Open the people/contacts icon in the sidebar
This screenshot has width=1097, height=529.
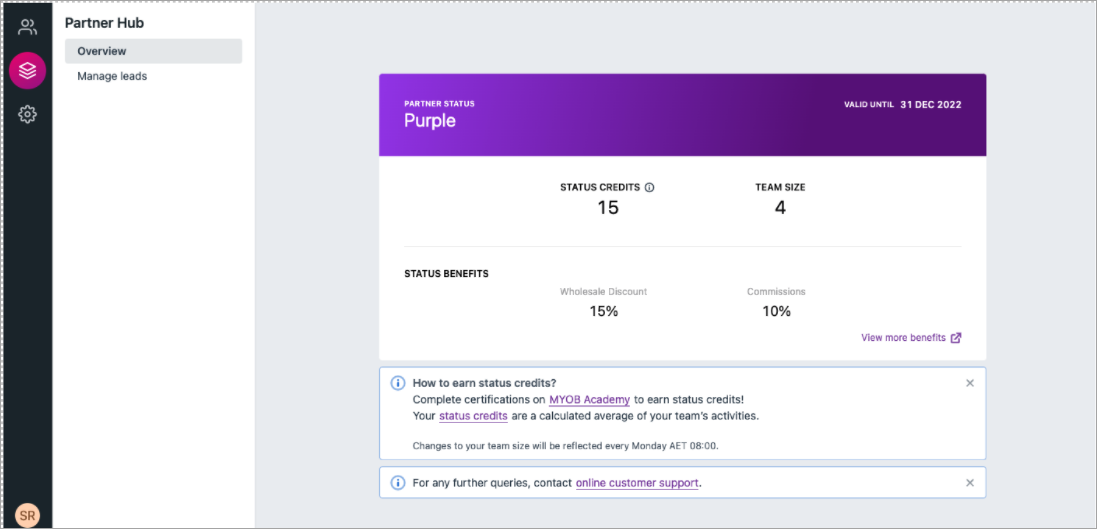click(x=27, y=27)
